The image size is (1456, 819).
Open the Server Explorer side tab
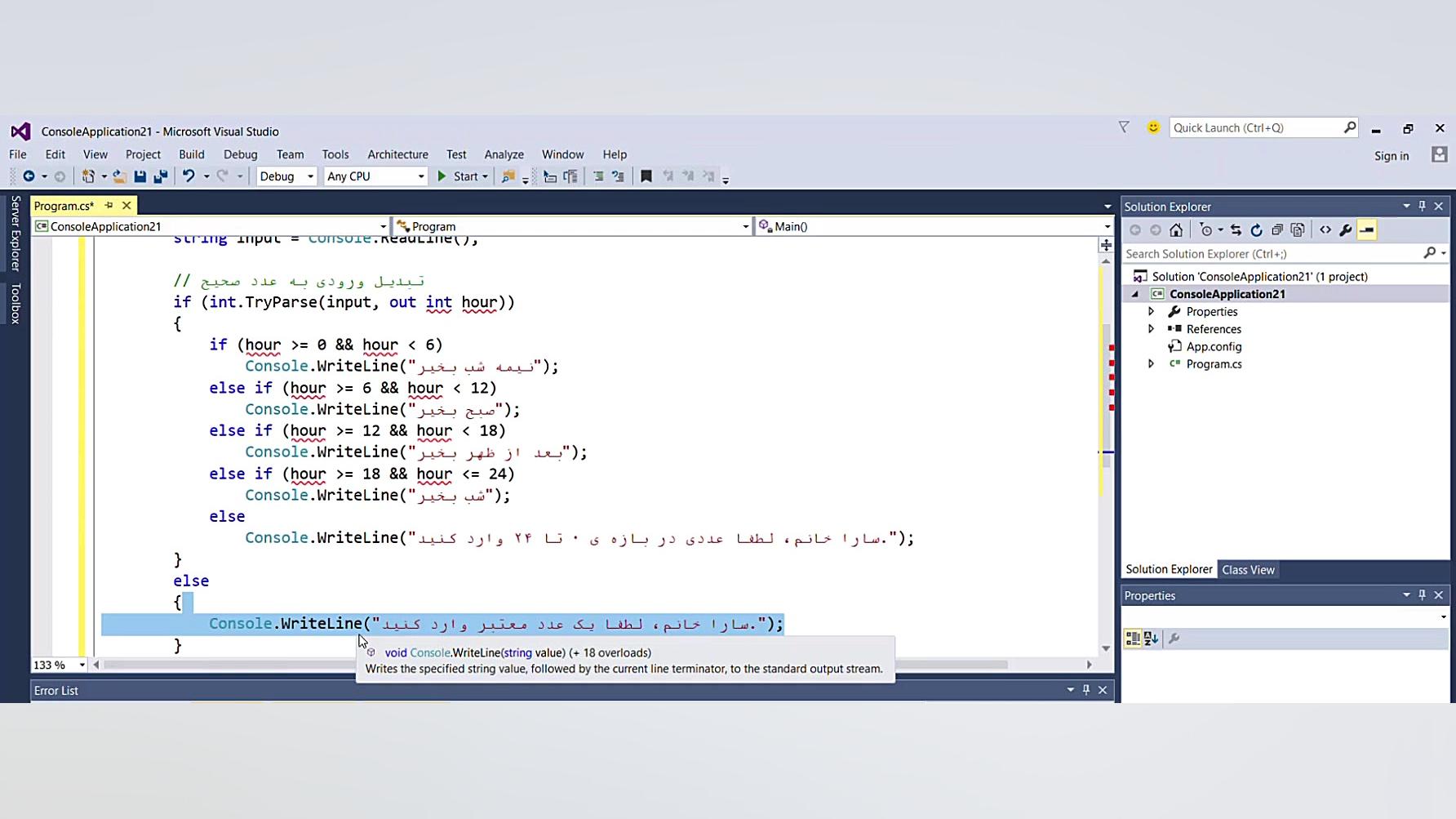(15, 234)
